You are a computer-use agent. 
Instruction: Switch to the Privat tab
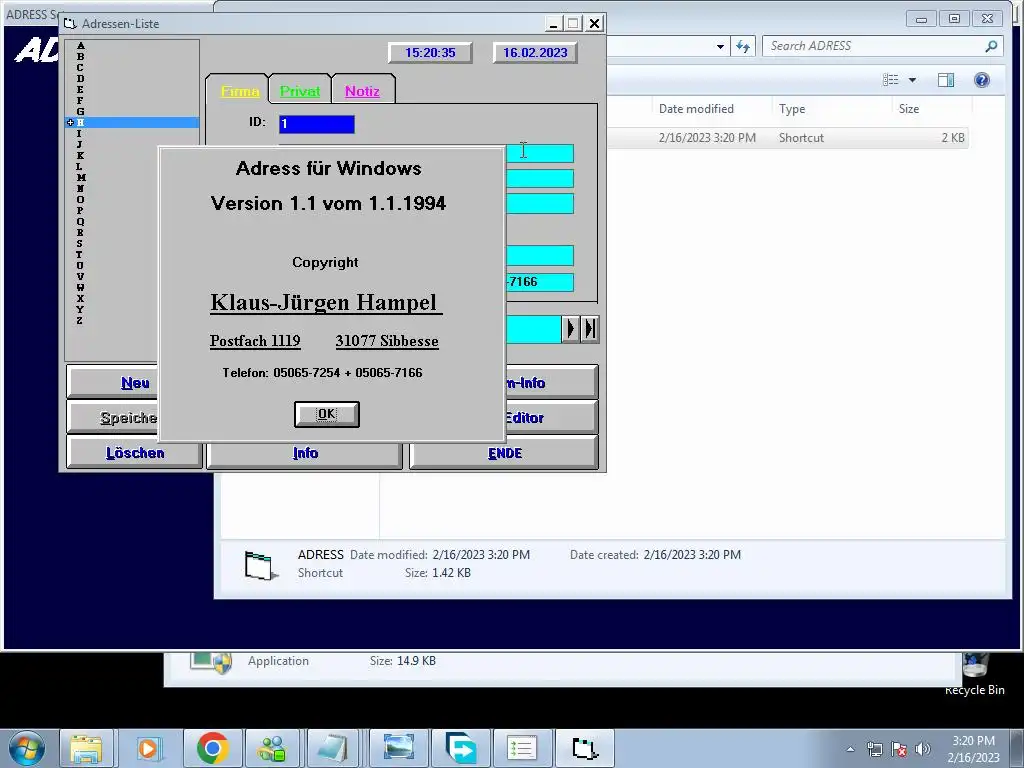[300, 91]
